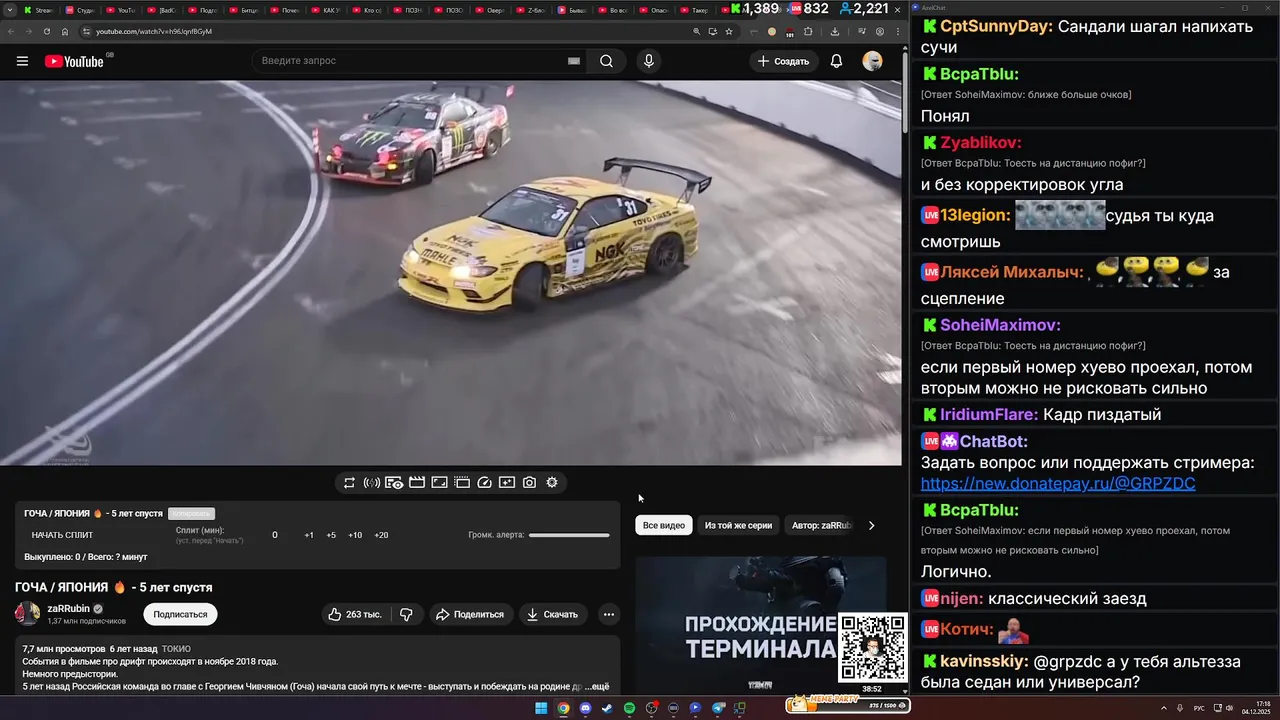Click the Копировать button near the title
Viewport: 1280px width, 720px height.
191,513
